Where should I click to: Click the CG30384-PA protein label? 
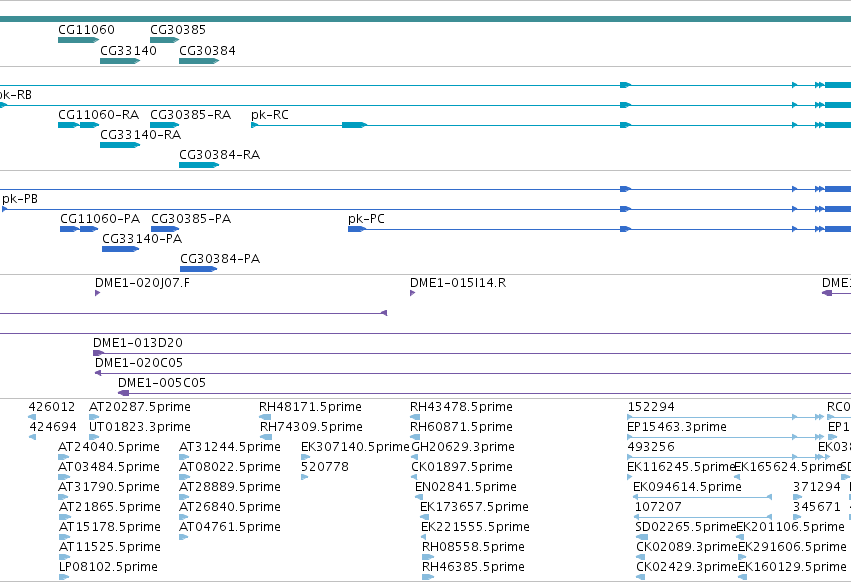(220, 259)
